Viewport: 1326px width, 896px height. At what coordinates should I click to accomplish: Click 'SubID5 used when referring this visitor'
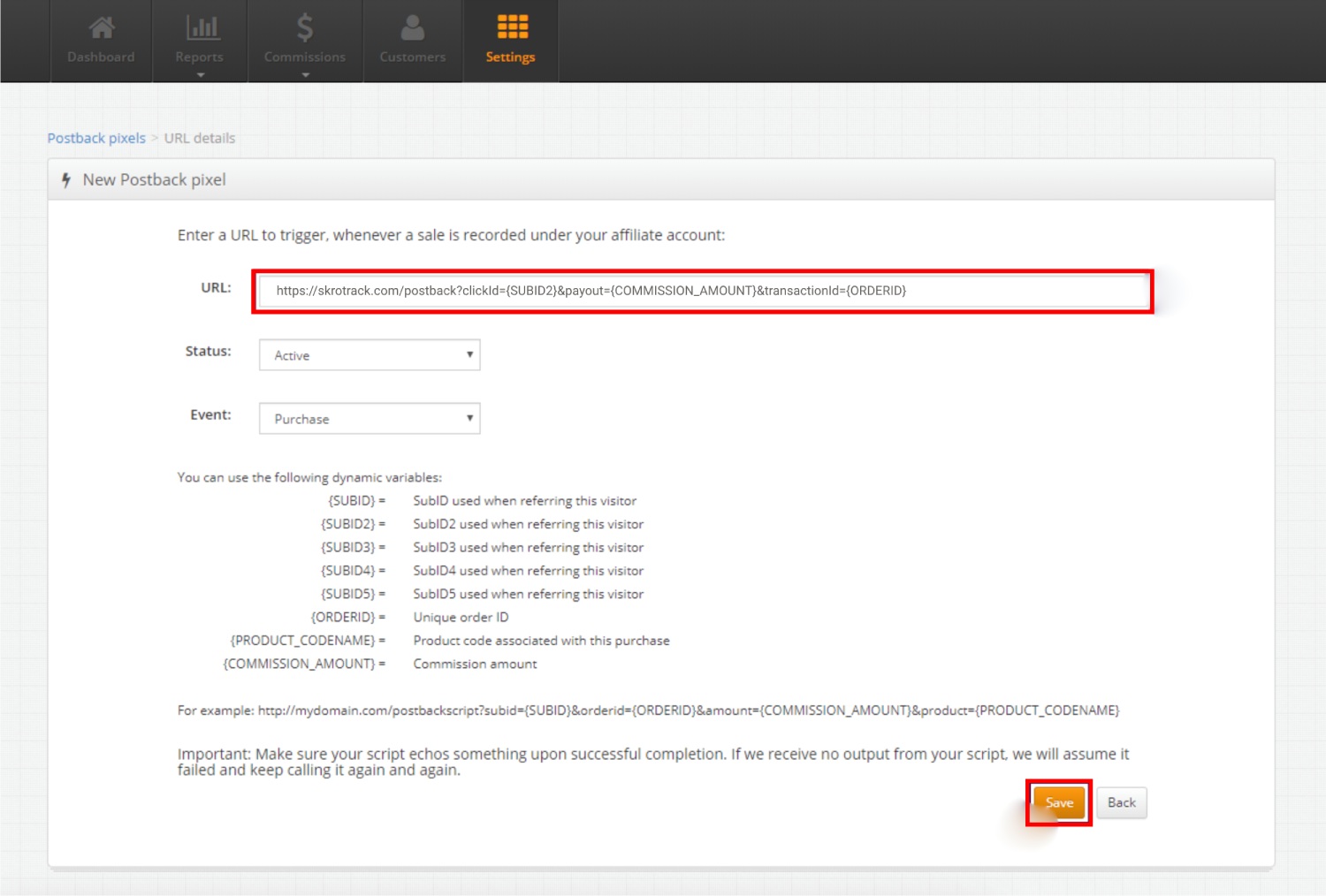pos(529,594)
